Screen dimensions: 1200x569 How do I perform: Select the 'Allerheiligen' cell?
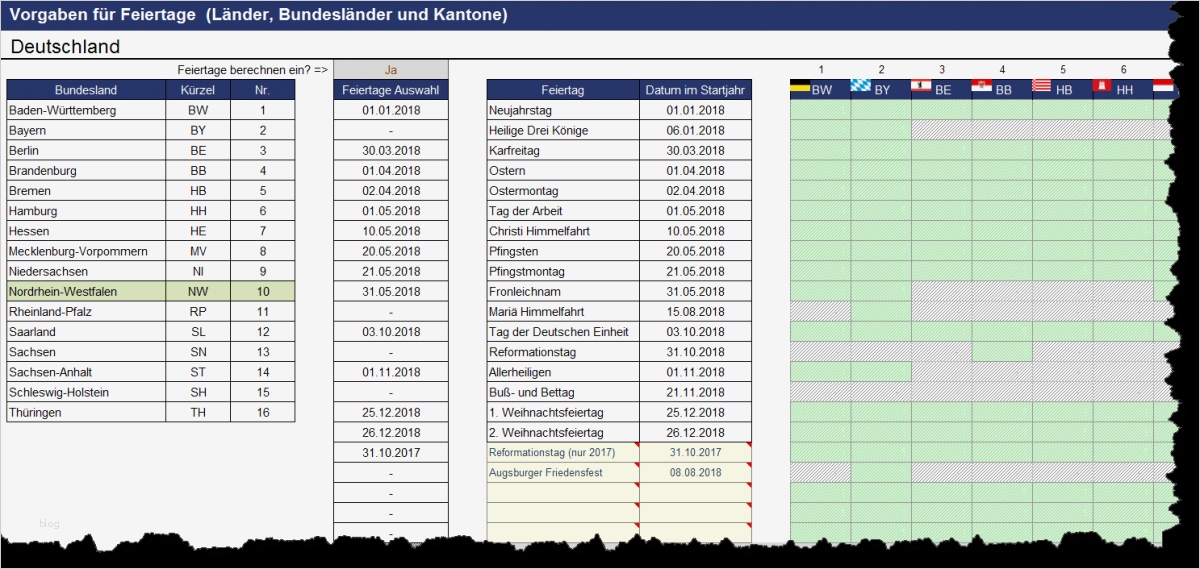(563, 372)
